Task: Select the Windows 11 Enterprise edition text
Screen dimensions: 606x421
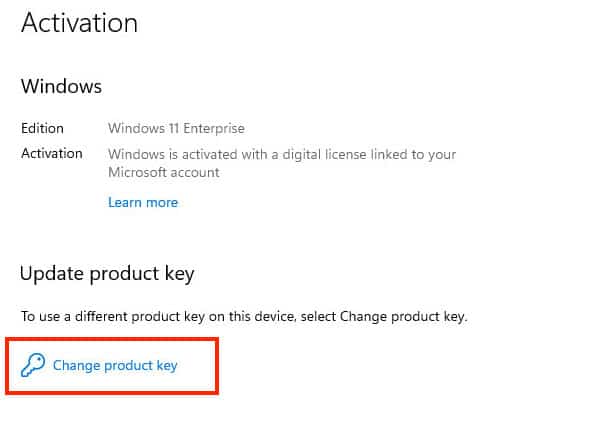Action: (x=176, y=128)
